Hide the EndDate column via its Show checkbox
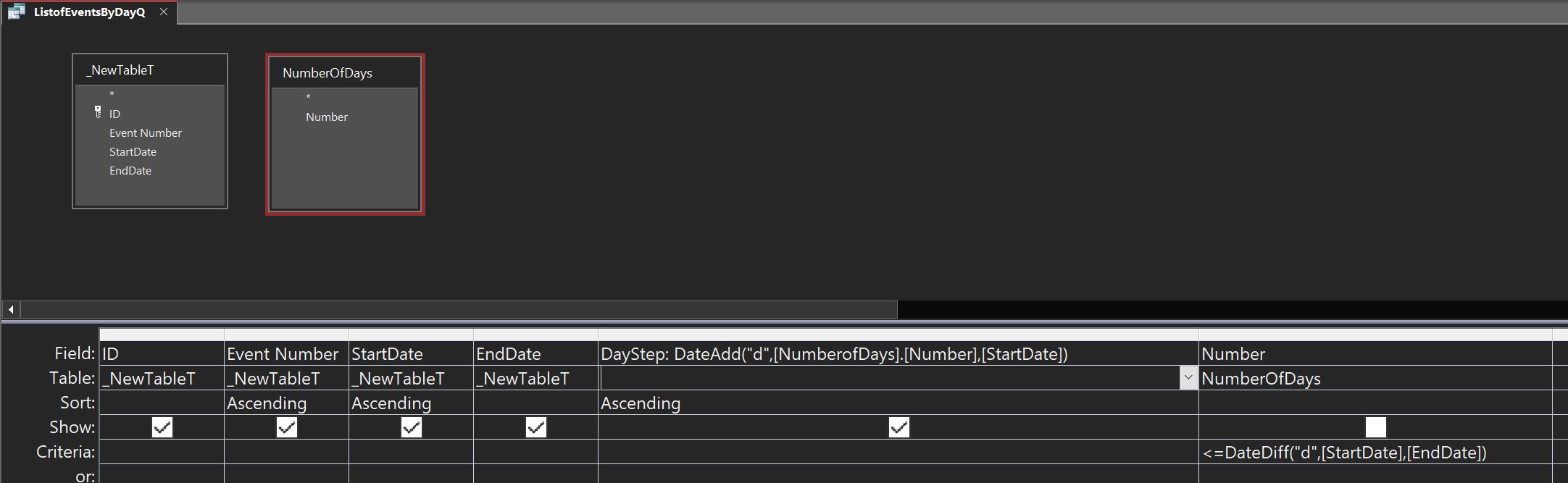Screen dimensions: 1568x483 pos(536,428)
